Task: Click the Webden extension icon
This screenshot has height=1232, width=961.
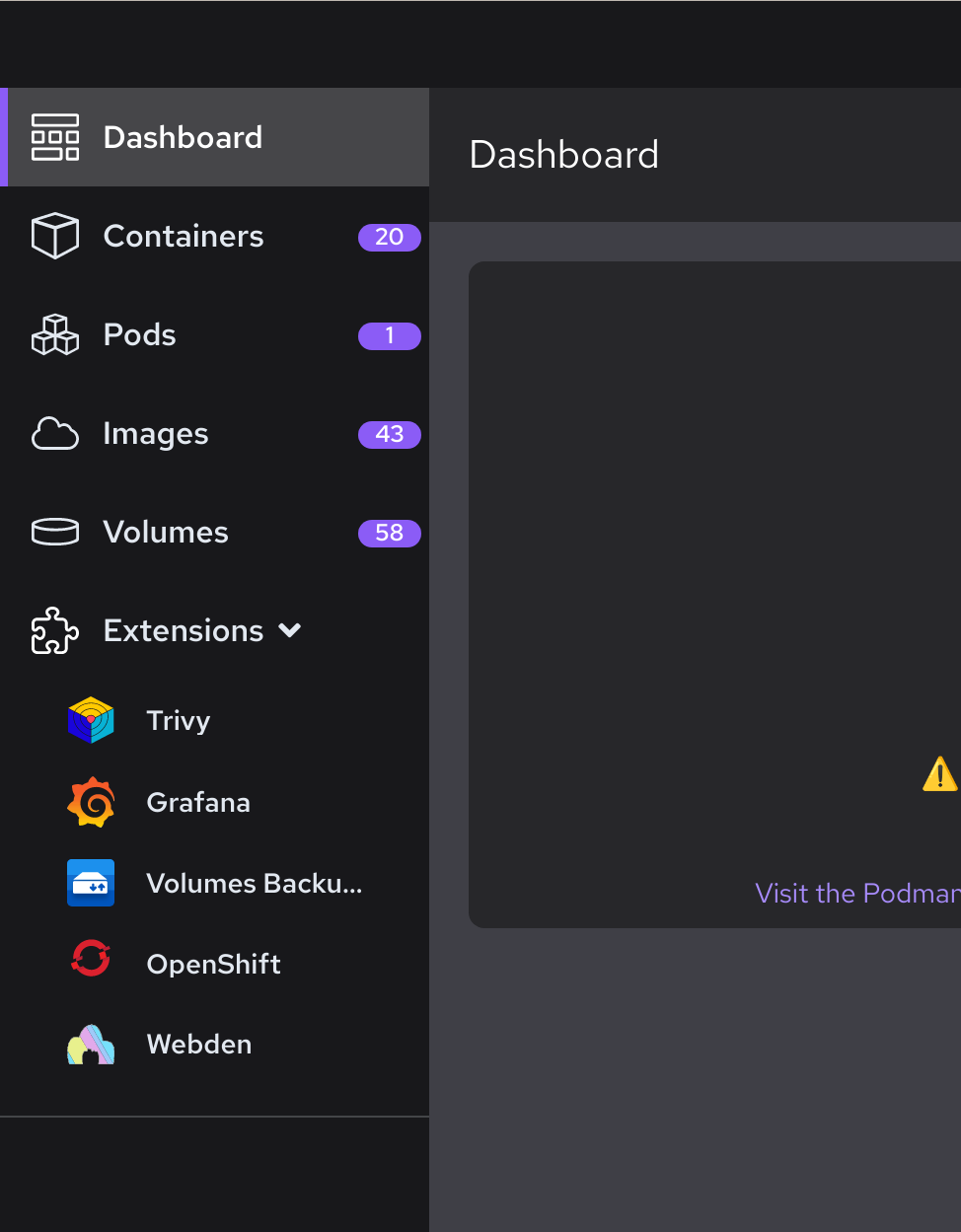Action: [x=90, y=1044]
